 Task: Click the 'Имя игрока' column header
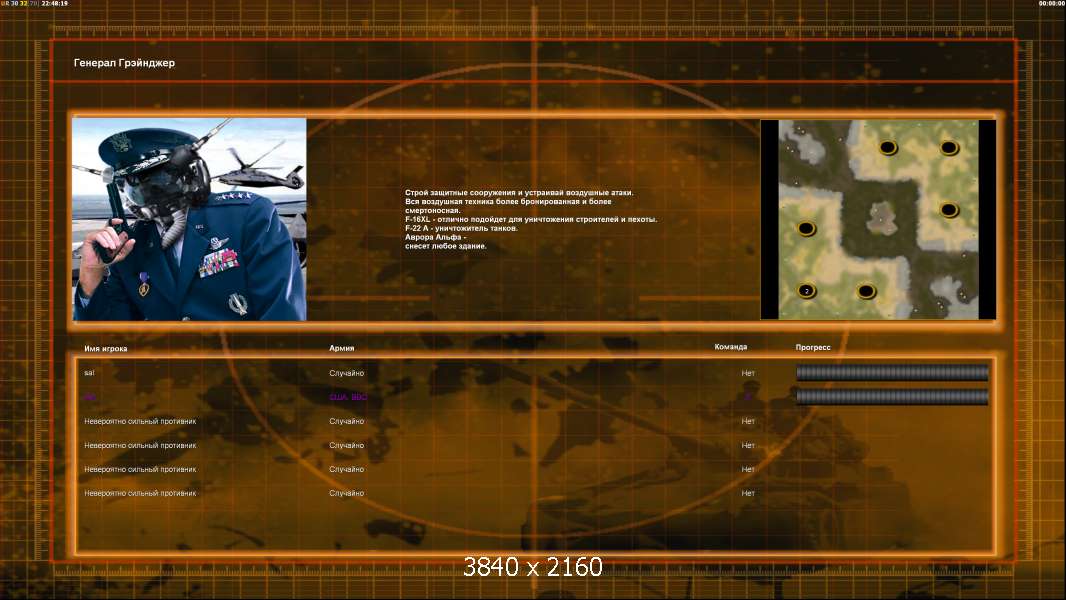(105, 349)
